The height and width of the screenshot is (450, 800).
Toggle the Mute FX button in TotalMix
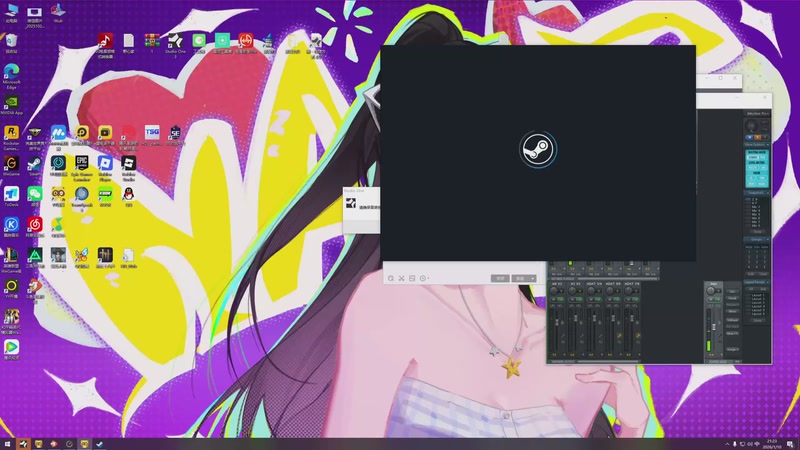tap(733, 333)
